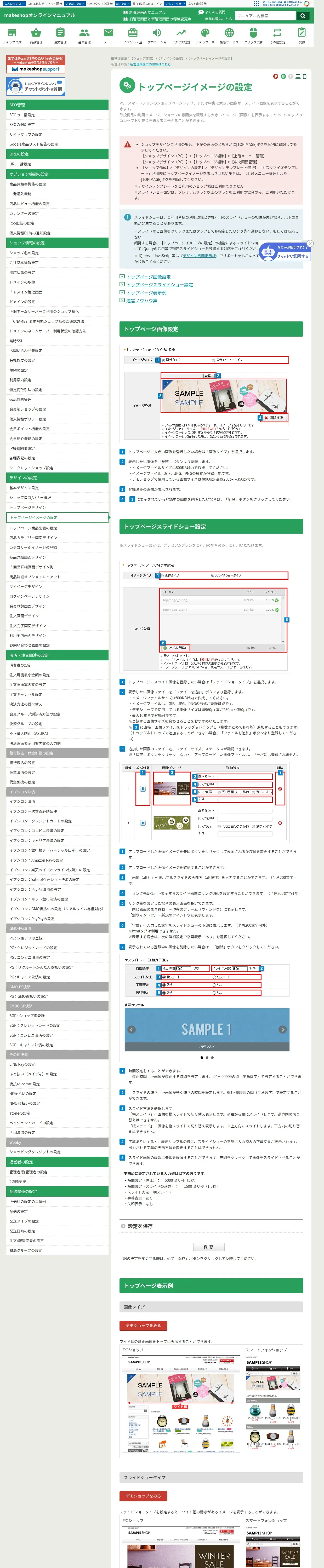Select 常時SSL in sidebar
The height and width of the screenshot is (1568, 324).
point(57,340)
